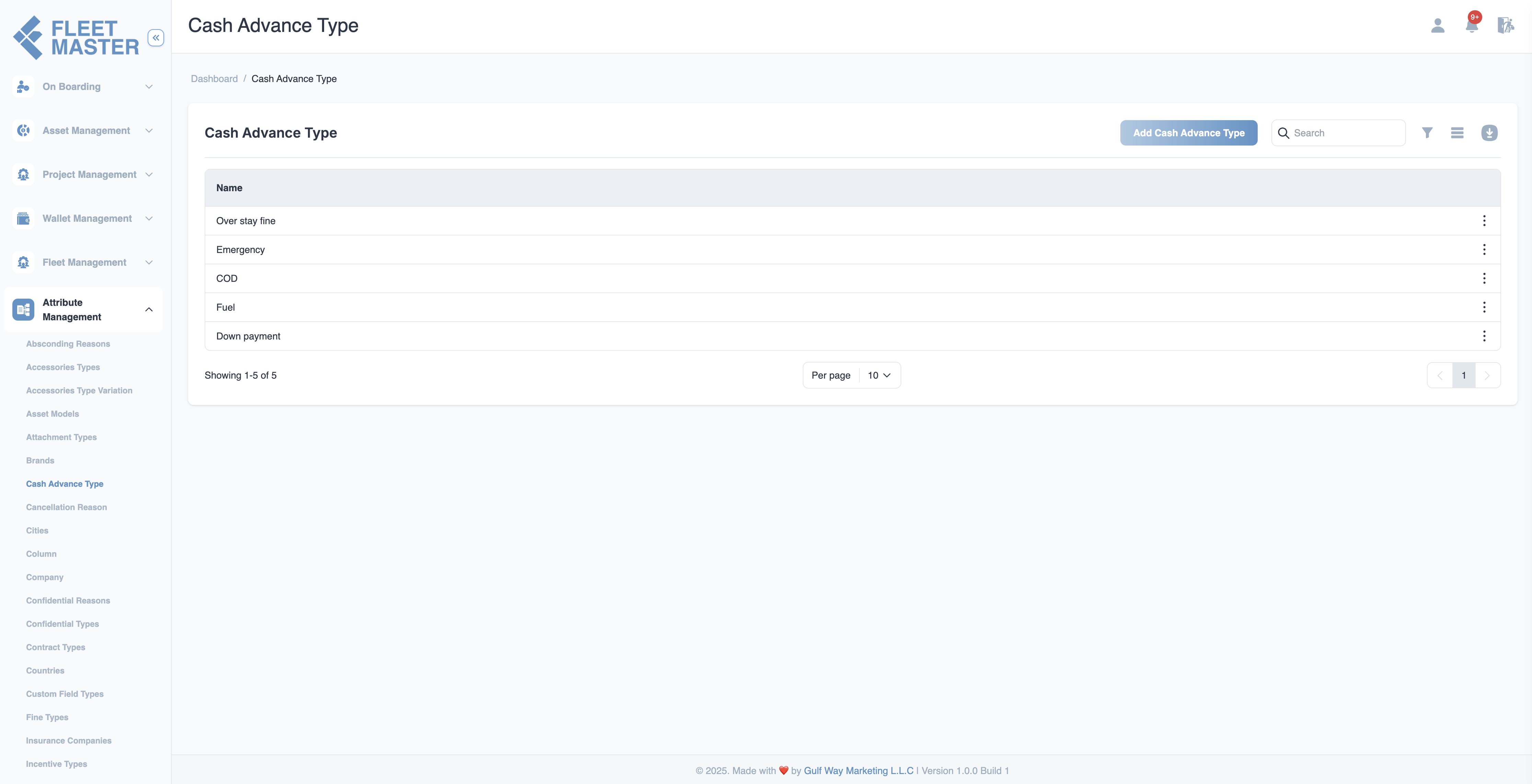
Task: Open actions menu for Emergency row
Action: click(1484, 250)
